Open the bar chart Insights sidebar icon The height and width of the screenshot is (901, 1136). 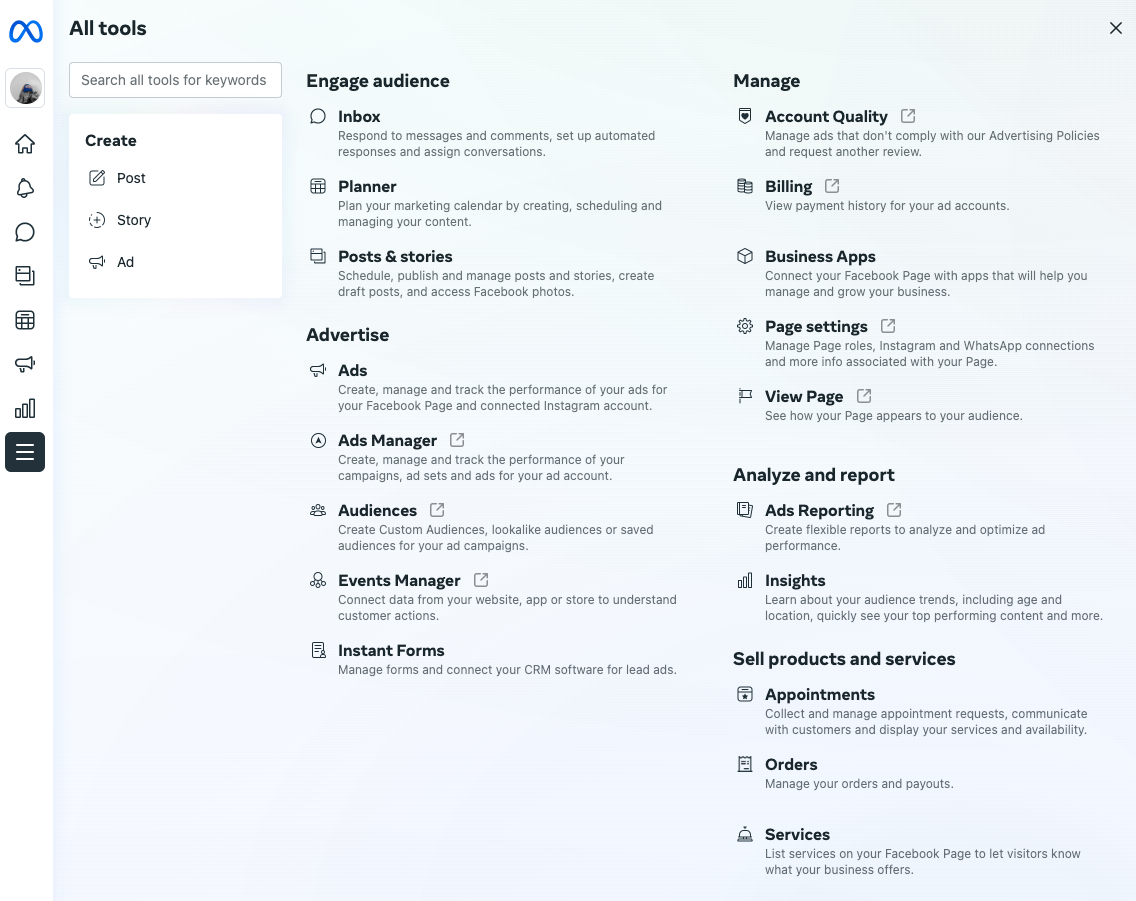25,408
